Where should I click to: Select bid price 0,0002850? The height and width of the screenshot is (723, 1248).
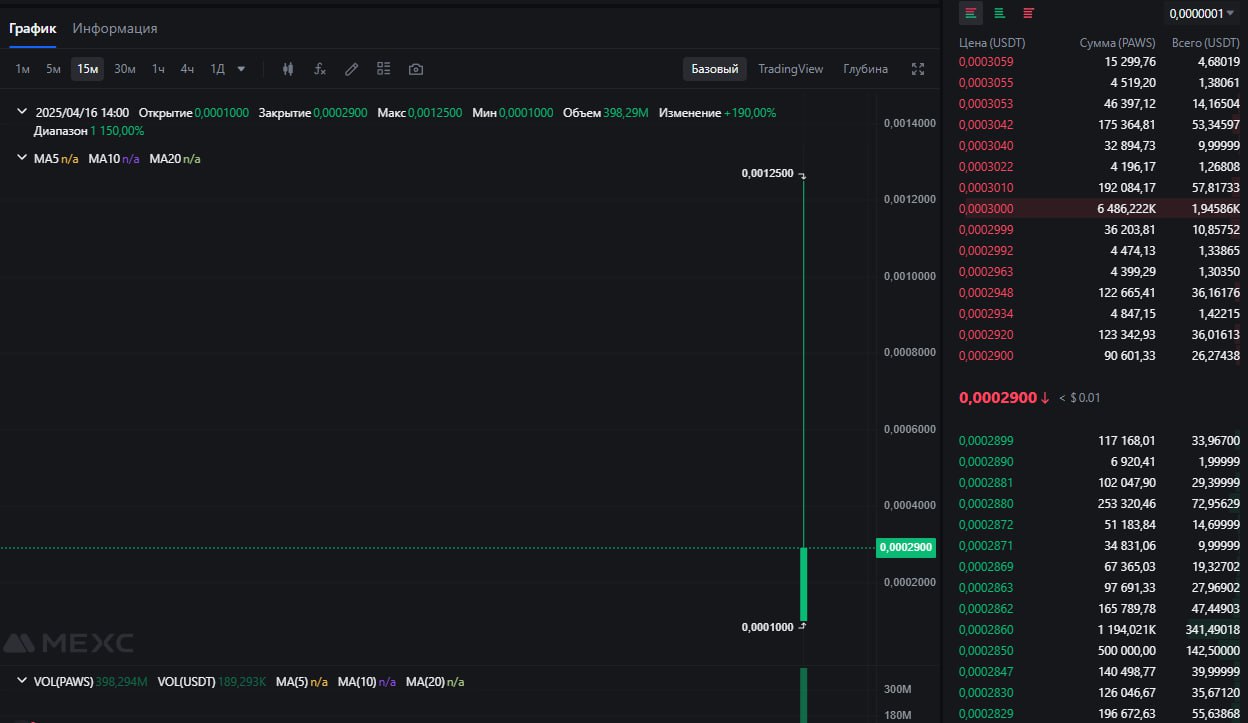986,650
